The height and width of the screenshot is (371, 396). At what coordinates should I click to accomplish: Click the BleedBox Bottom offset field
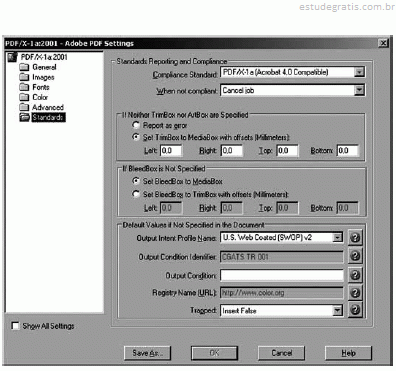(x=348, y=208)
